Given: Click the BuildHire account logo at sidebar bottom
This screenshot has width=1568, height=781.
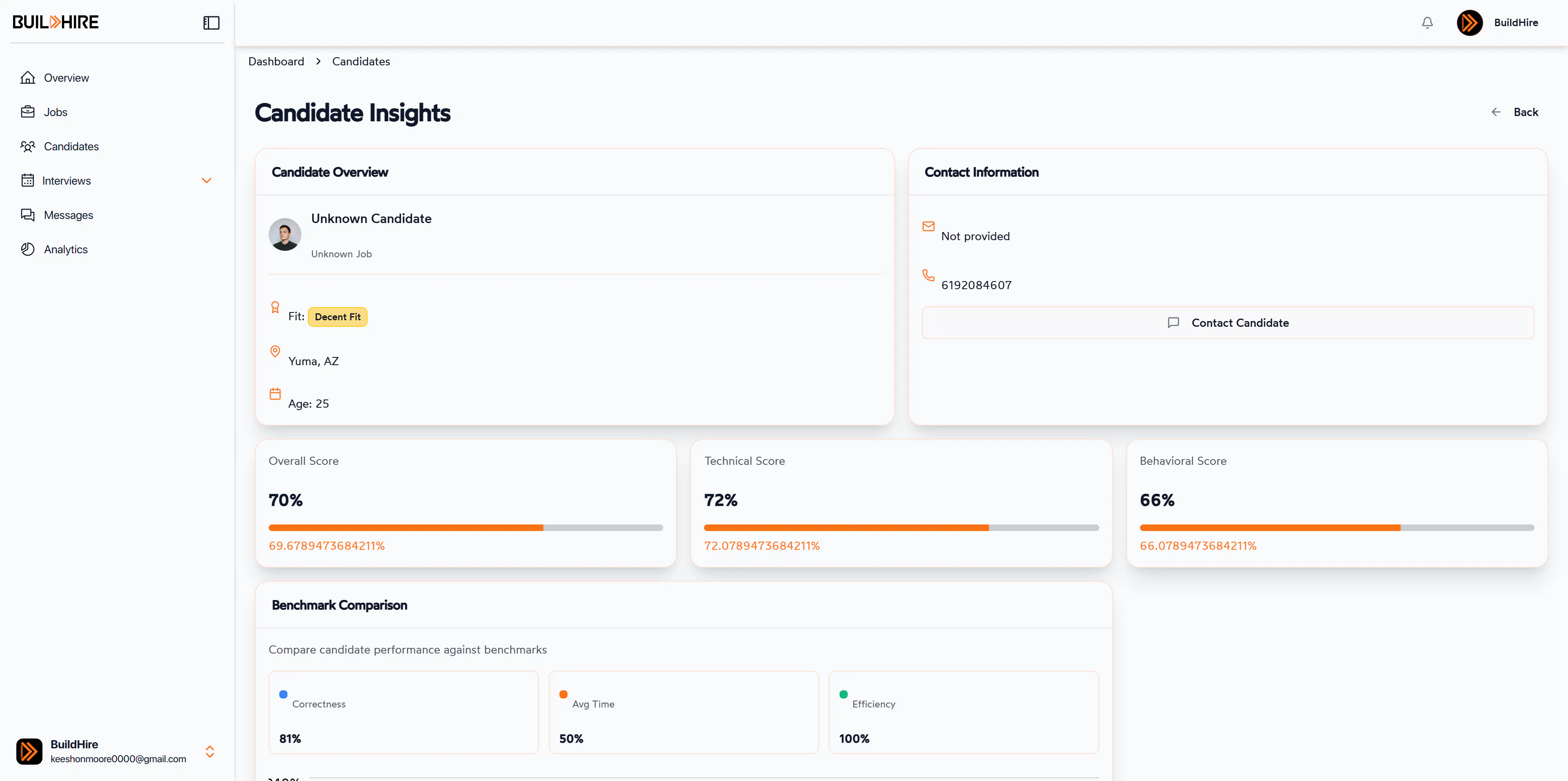Looking at the screenshot, I should point(29,751).
